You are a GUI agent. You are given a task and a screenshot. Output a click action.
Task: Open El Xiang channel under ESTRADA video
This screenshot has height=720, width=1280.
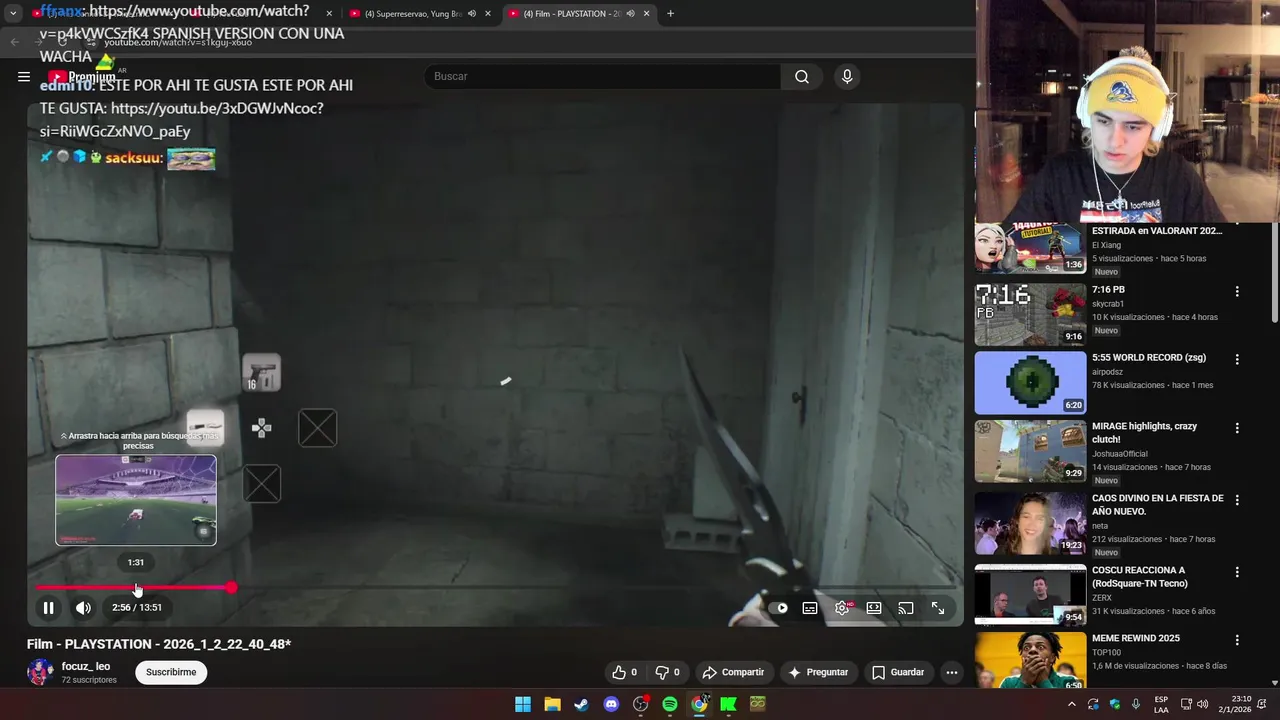[1106, 245]
